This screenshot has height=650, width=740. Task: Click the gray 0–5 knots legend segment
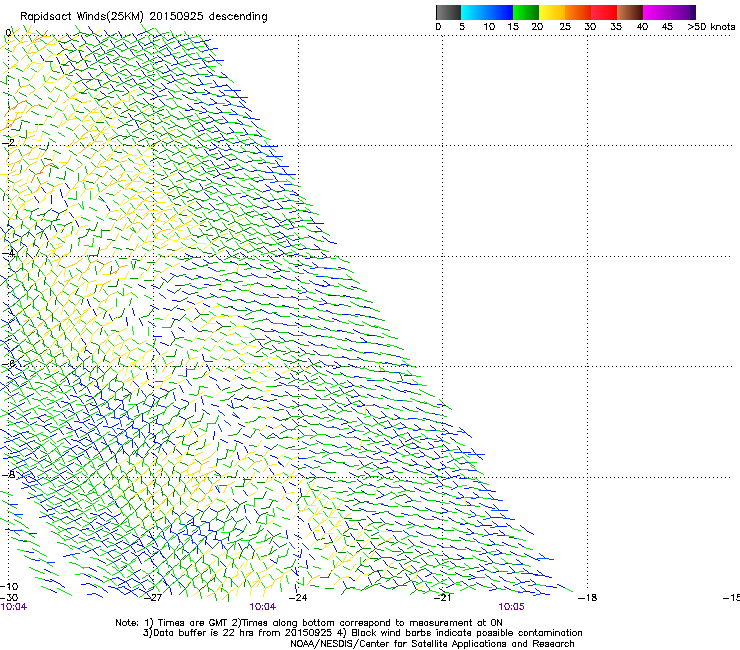pos(448,12)
